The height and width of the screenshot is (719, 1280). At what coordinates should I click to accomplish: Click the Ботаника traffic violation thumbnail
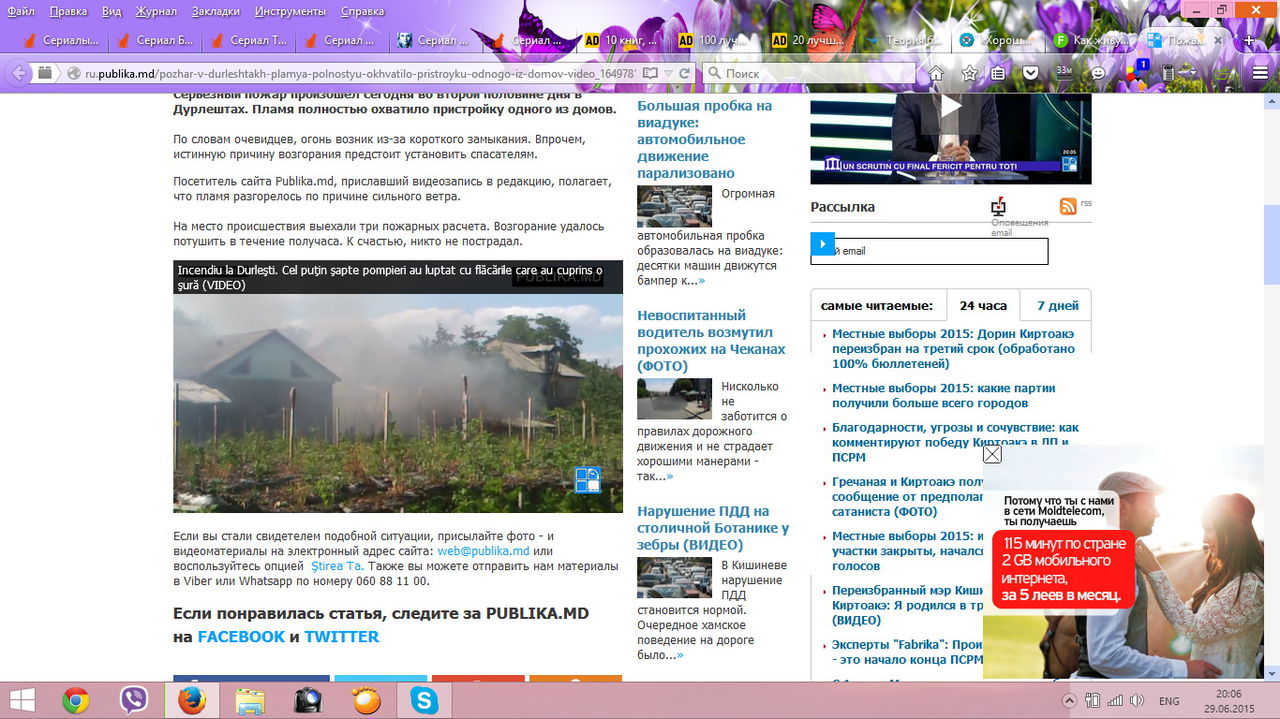[674, 578]
